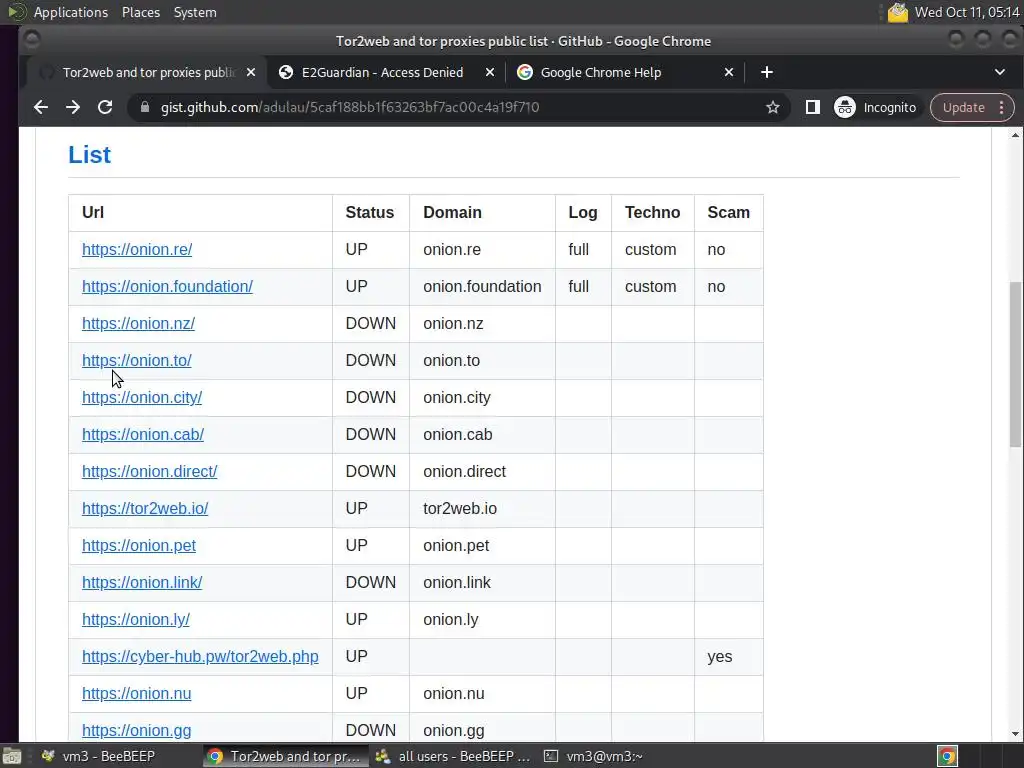This screenshot has height=768, width=1024.
Task: Select the Tor2web and tor proxies tab
Action: [x=146, y=72]
